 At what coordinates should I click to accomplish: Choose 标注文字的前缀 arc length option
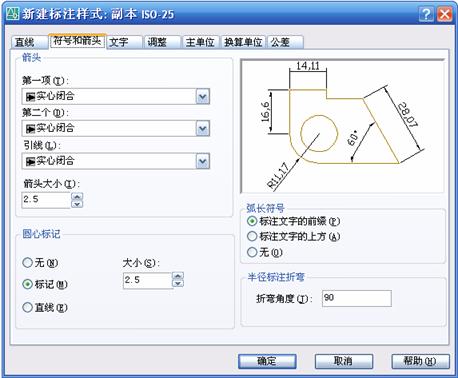click(x=293, y=221)
